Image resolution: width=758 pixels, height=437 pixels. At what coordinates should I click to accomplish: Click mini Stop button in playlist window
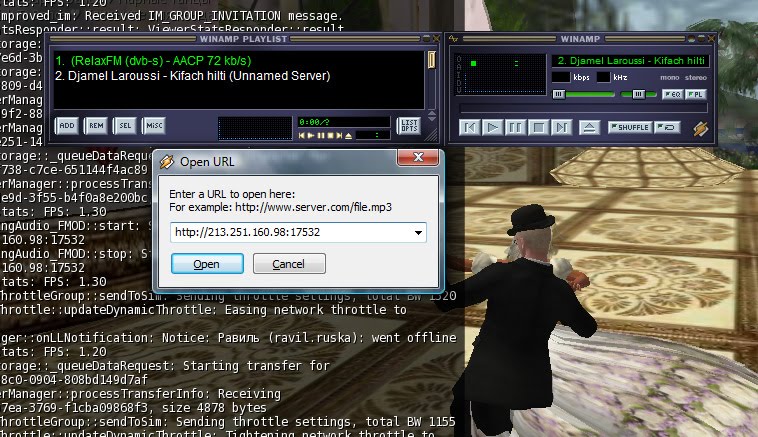[x=331, y=136]
